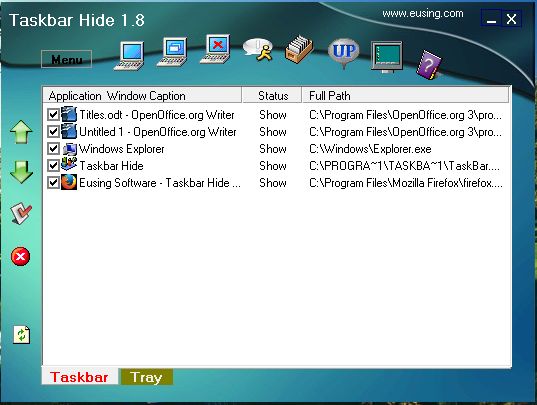
Task: Click the Titles.odt Writer row icon
Action: (x=69, y=114)
